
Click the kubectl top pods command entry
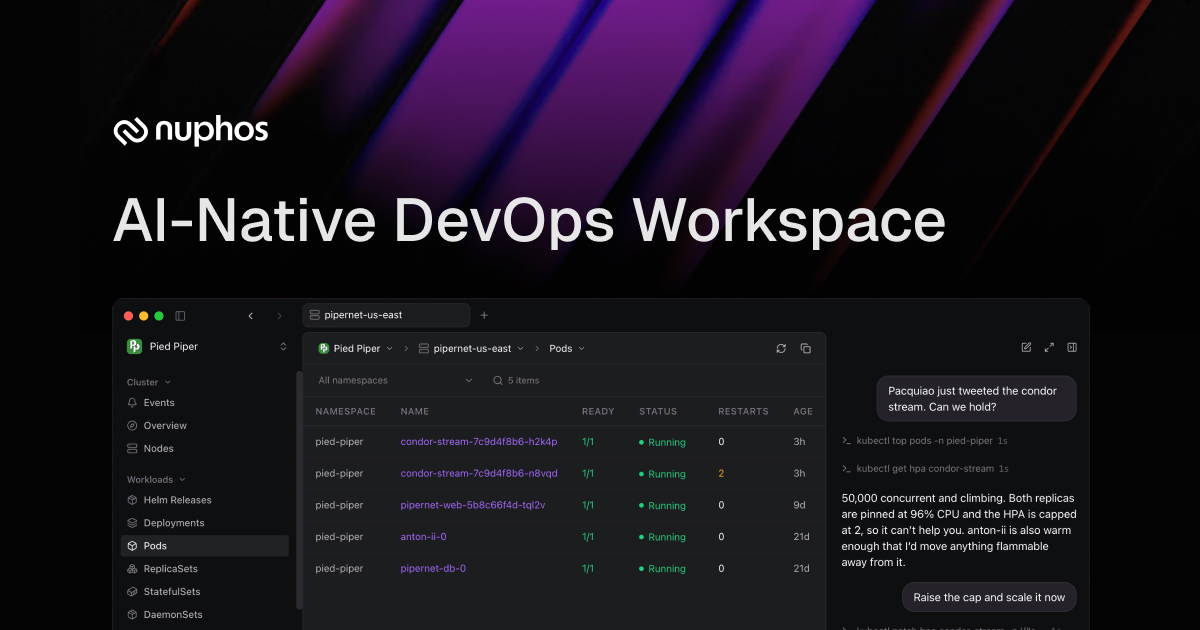925,441
